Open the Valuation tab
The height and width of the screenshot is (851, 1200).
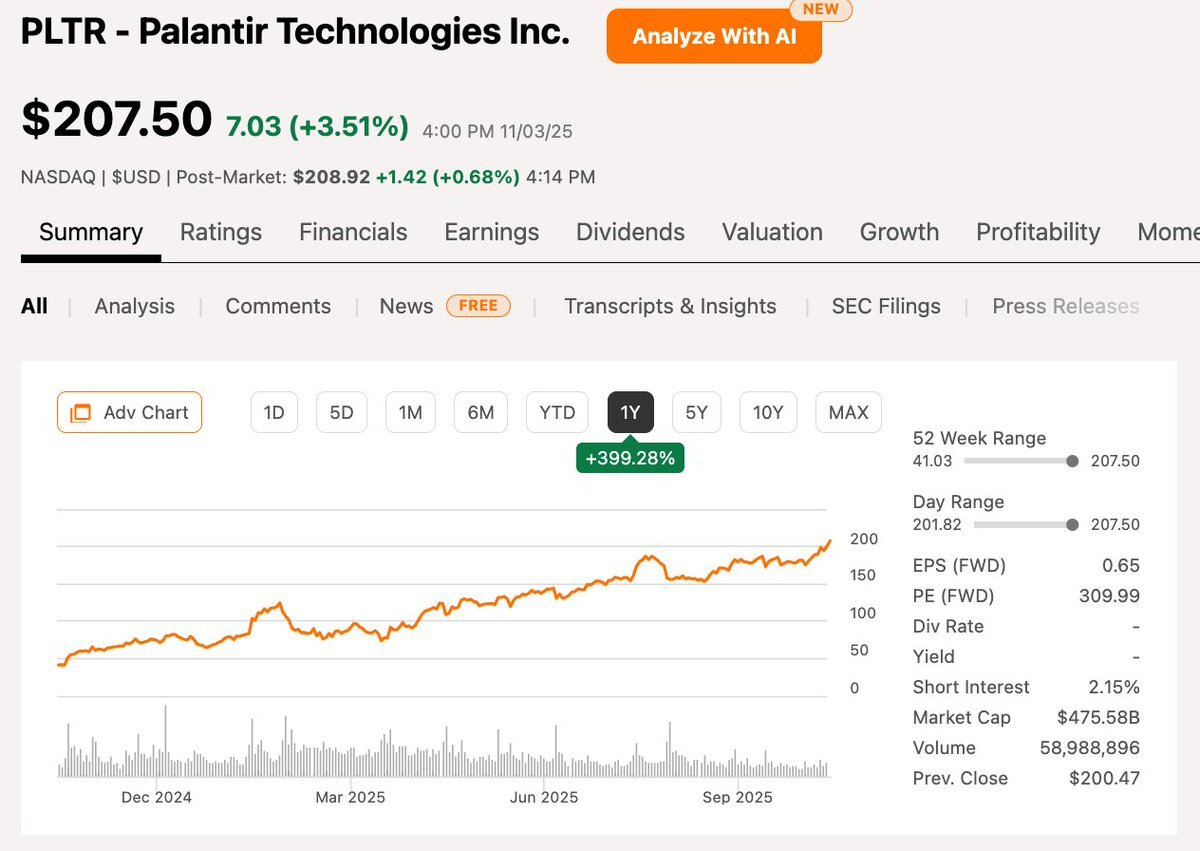[772, 232]
